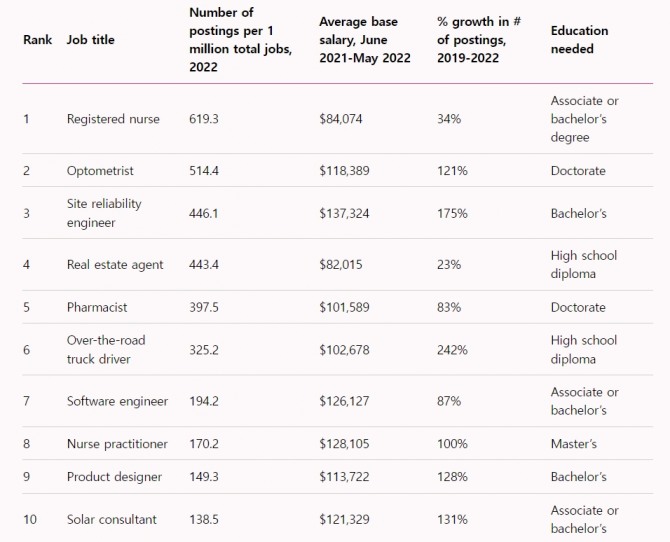The width and height of the screenshot is (670, 542).
Task: Select the Registered nurse job title
Action: point(113,119)
